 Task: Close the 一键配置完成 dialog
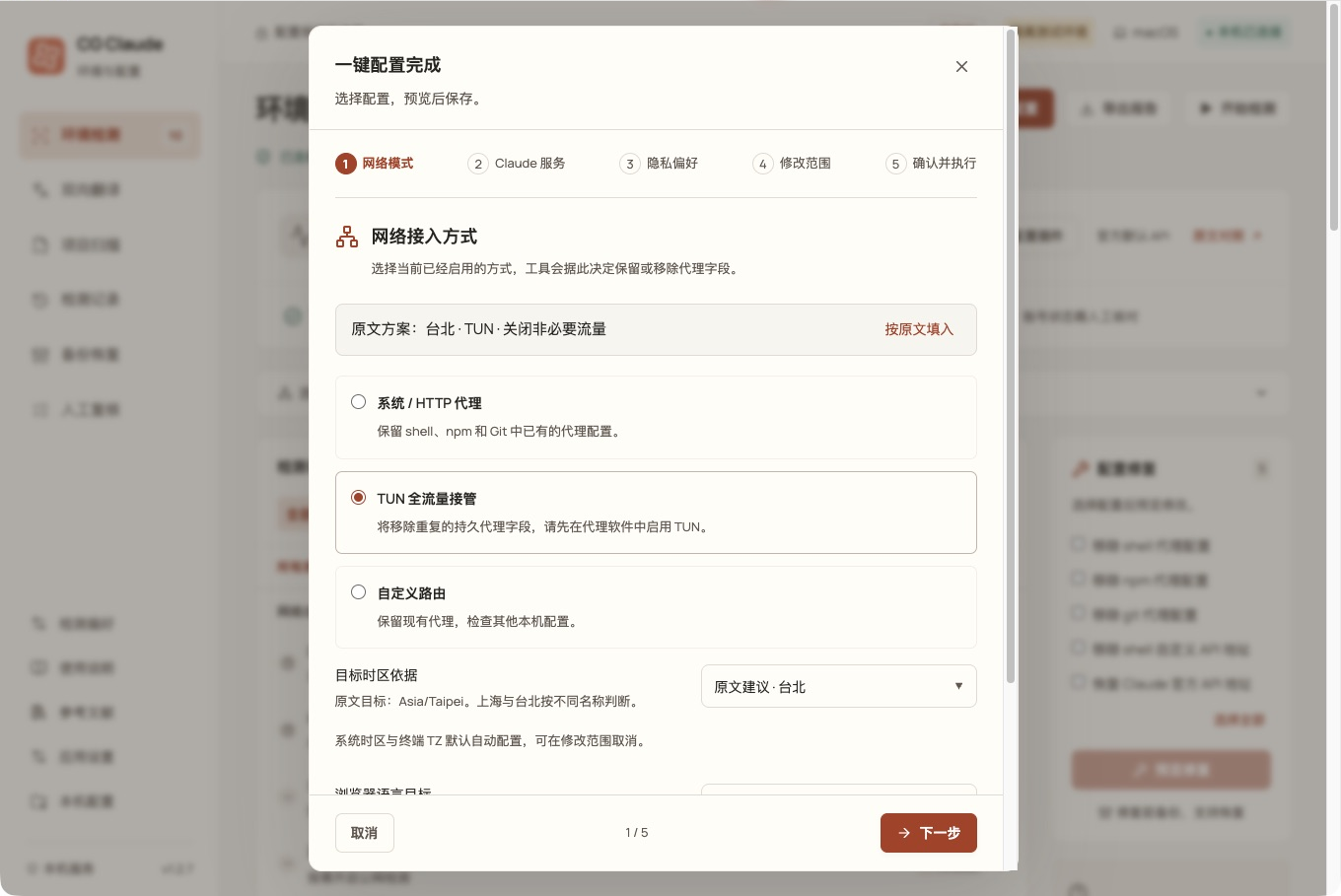(x=961, y=66)
